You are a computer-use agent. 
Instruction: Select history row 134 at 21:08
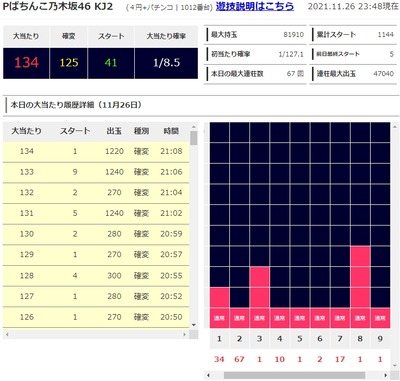coord(96,152)
